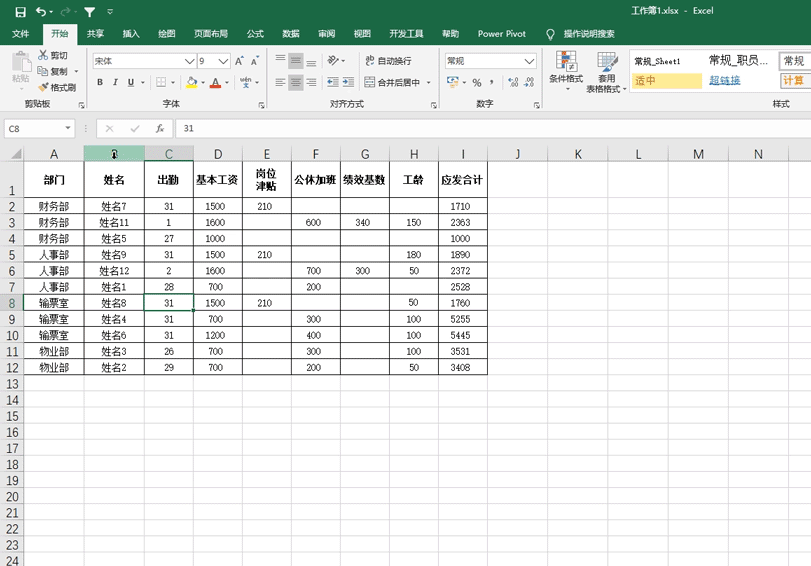Open Conditional Formatting

pos(566,70)
